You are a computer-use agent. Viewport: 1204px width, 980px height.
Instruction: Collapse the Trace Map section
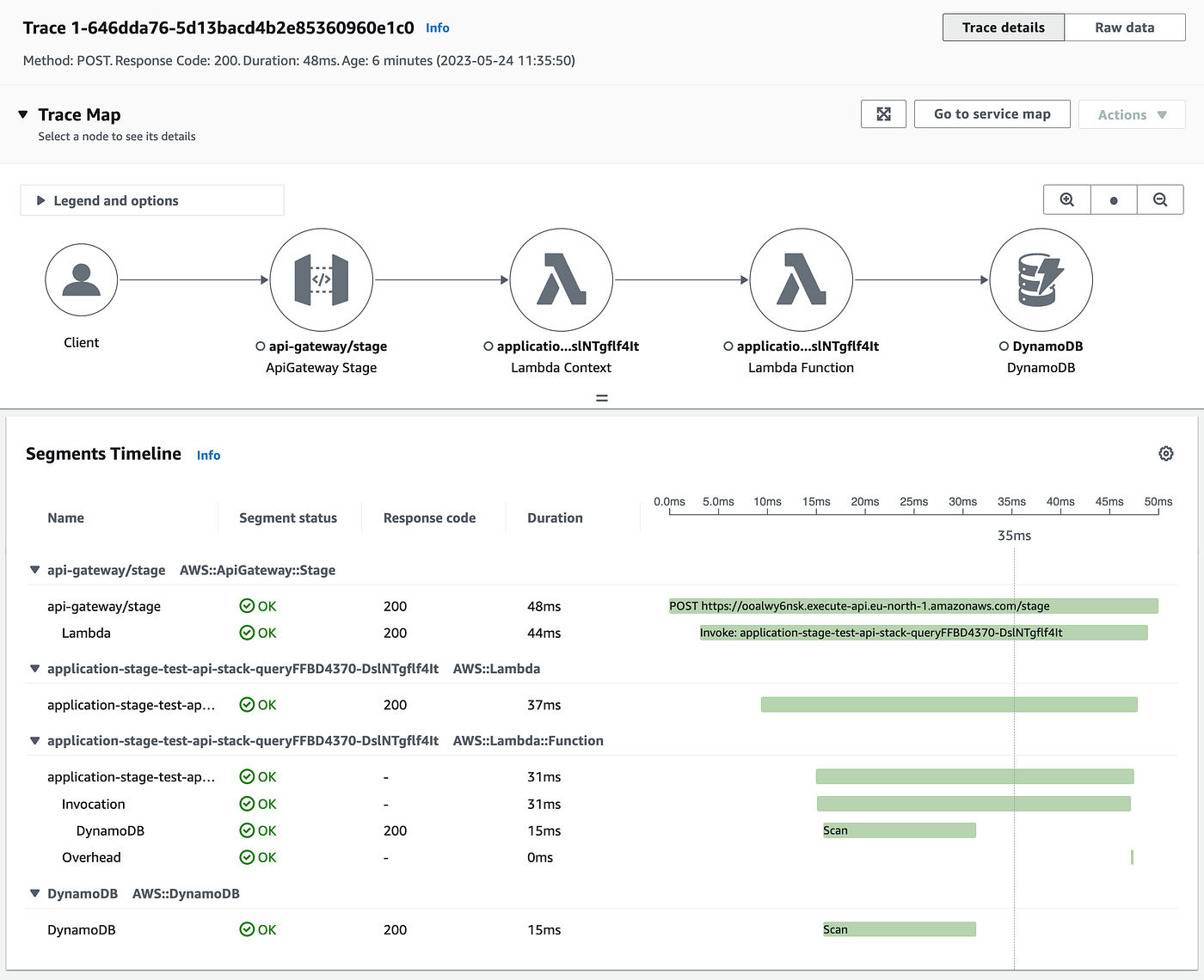tap(23, 114)
